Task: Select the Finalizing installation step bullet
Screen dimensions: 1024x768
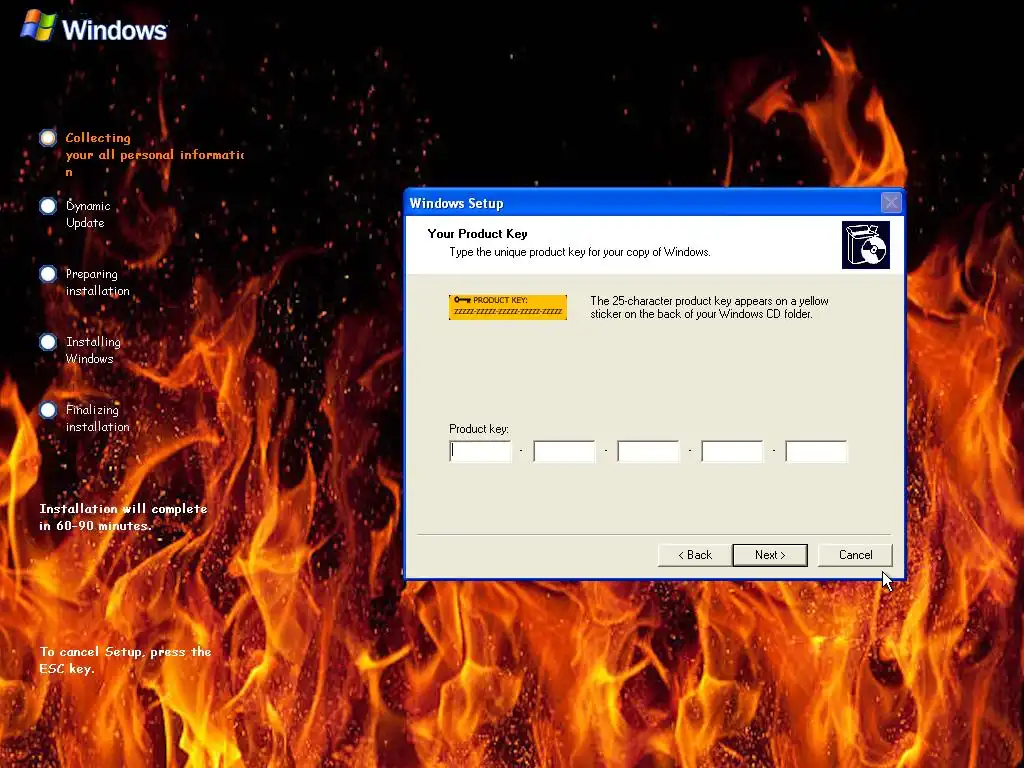Action: pyautogui.click(x=48, y=409)
